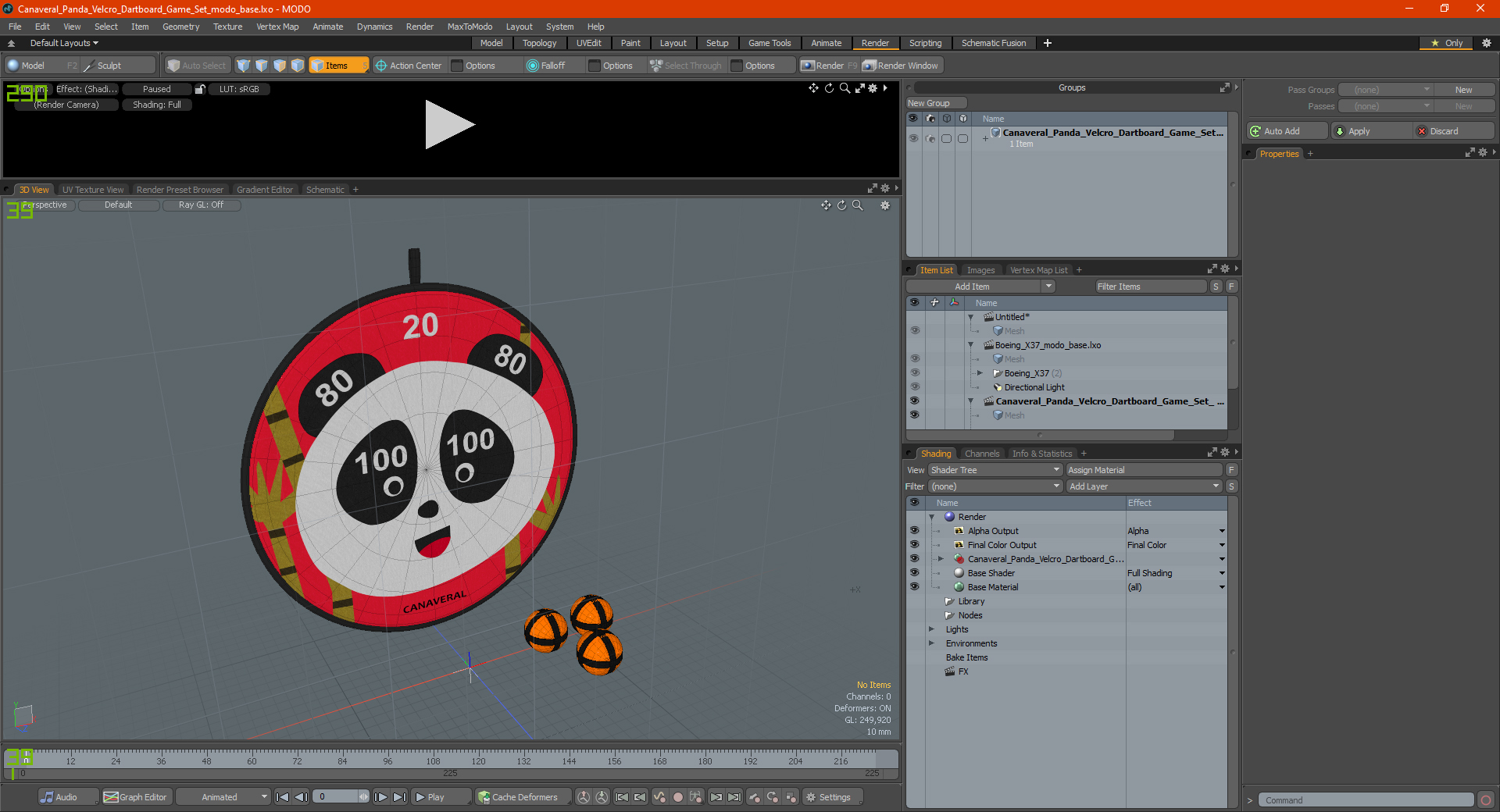Toggle visibility of Base Shader

(x=914, y=573)
